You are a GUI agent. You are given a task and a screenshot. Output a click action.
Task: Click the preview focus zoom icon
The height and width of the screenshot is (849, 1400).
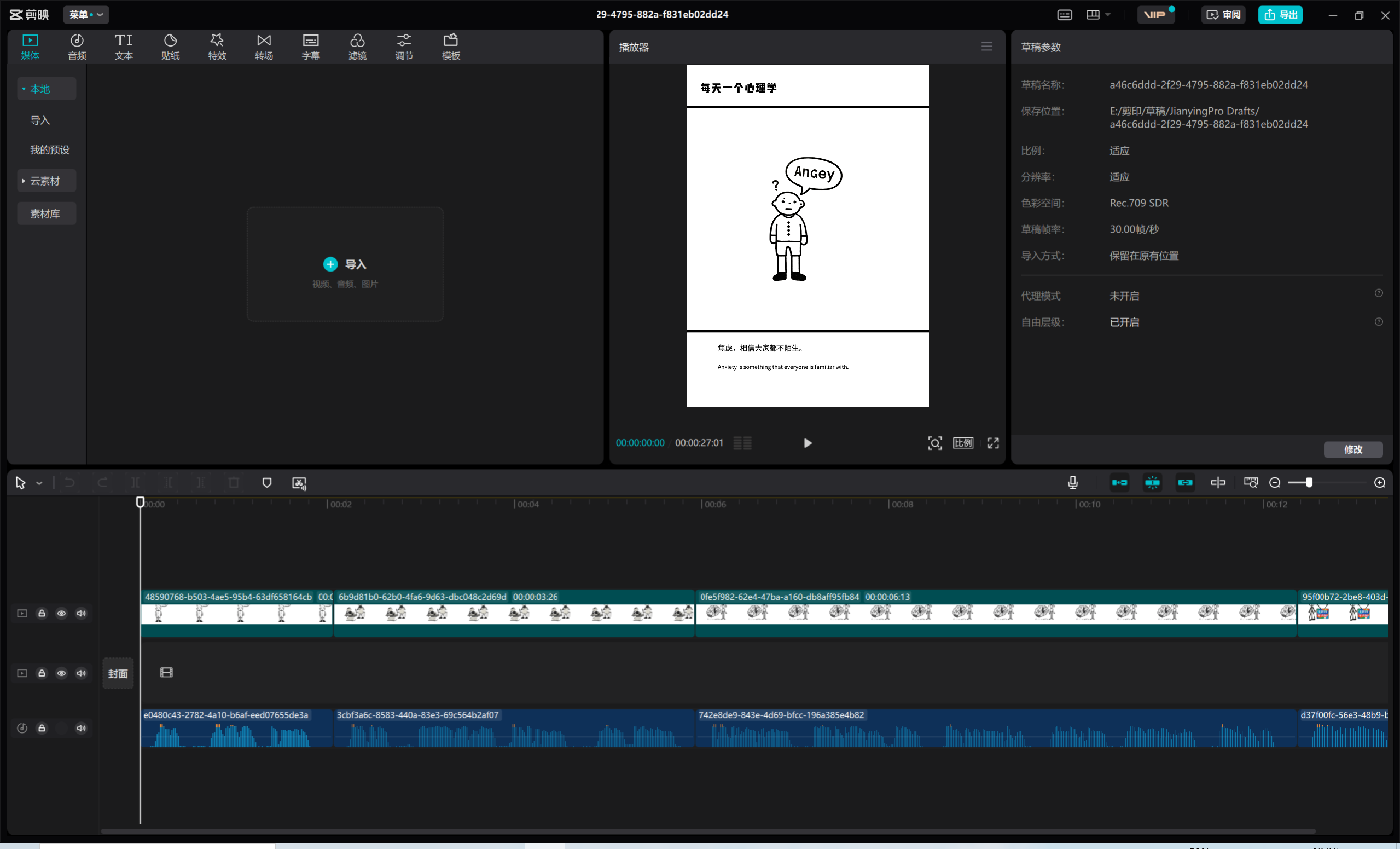pos(934,443)
